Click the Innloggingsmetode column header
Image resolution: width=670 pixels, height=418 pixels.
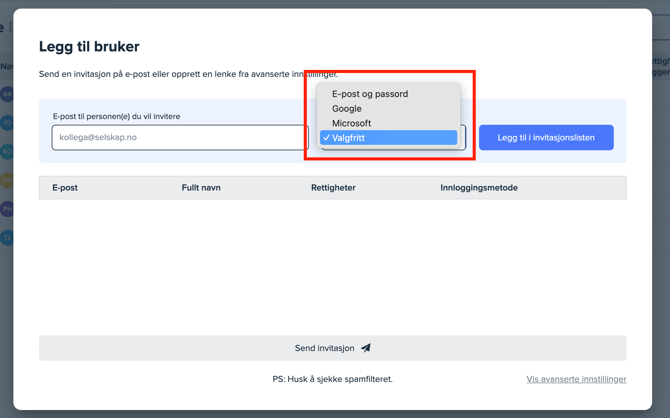pos(479,188)
